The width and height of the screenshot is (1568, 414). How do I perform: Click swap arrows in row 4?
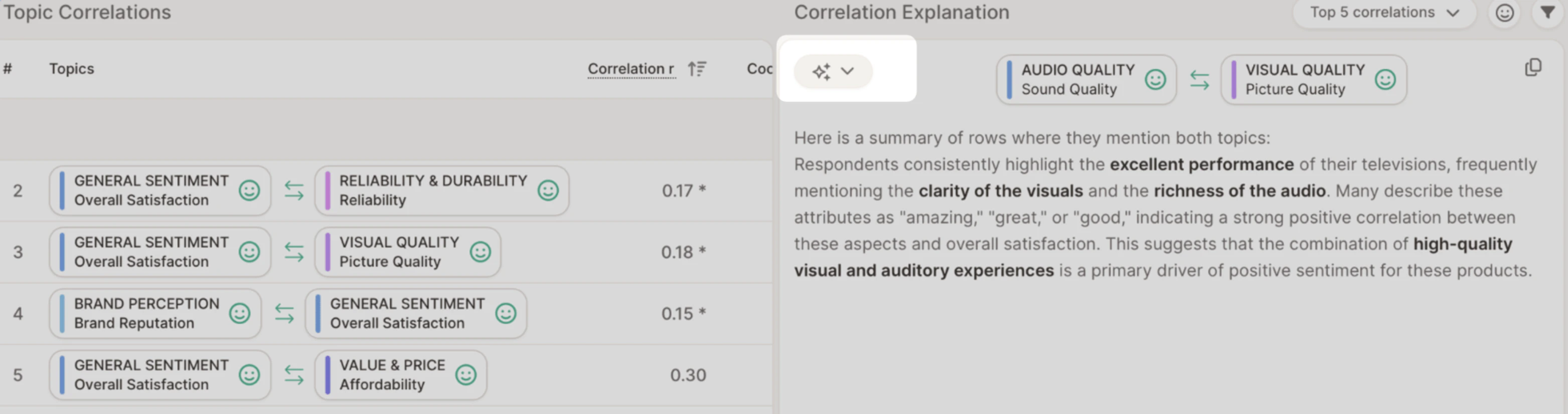point(283,314)
